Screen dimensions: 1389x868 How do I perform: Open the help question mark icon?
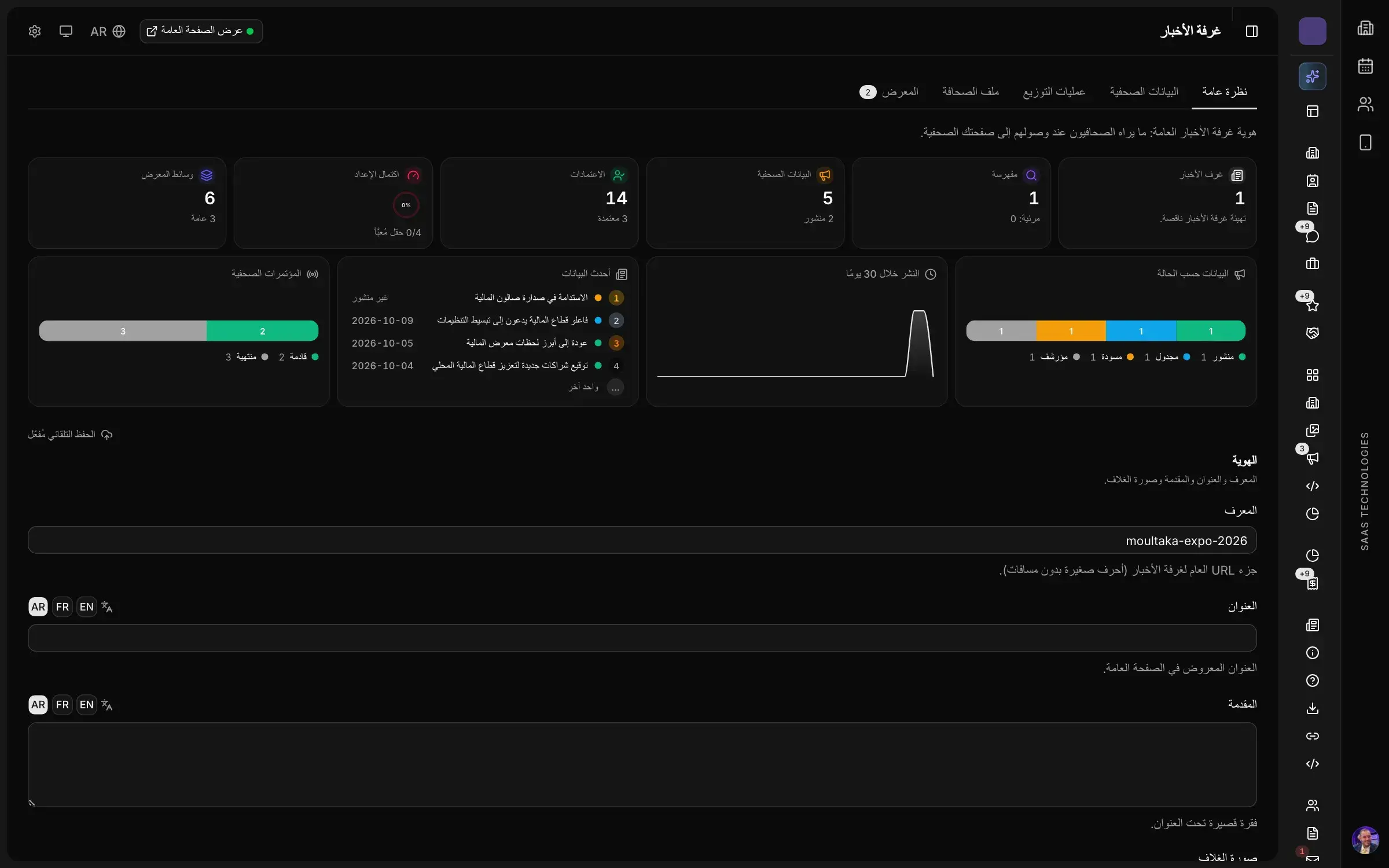(1312, 681)
